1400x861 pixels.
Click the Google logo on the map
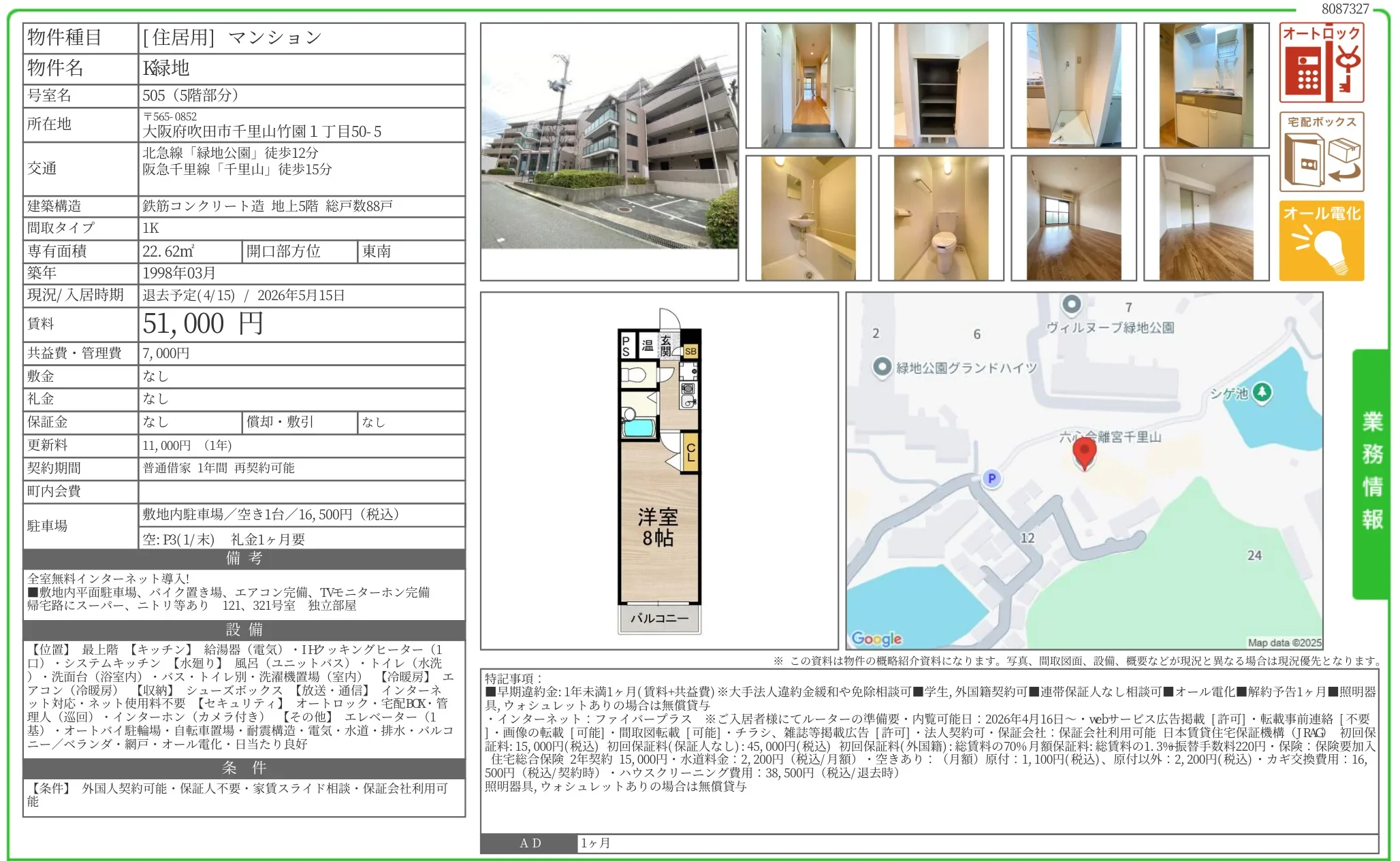[x=876, y=638]
